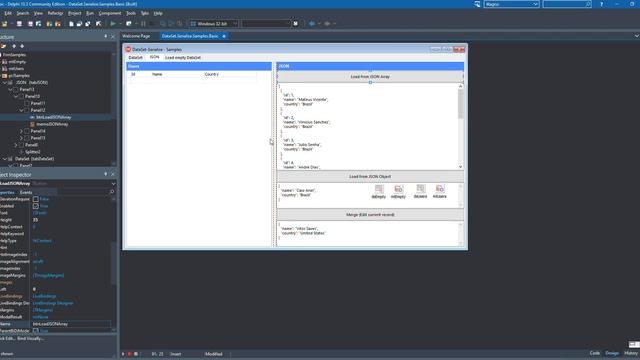This screenshot has width=640, height=360.
Task: Click the play macro icon in status bar
Action: point(123,354)
